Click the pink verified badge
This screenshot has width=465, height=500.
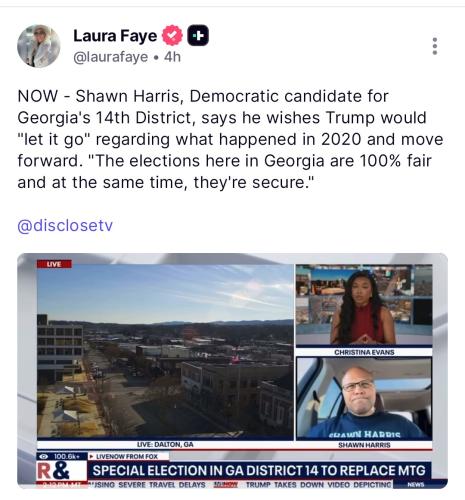pos(172,35)
